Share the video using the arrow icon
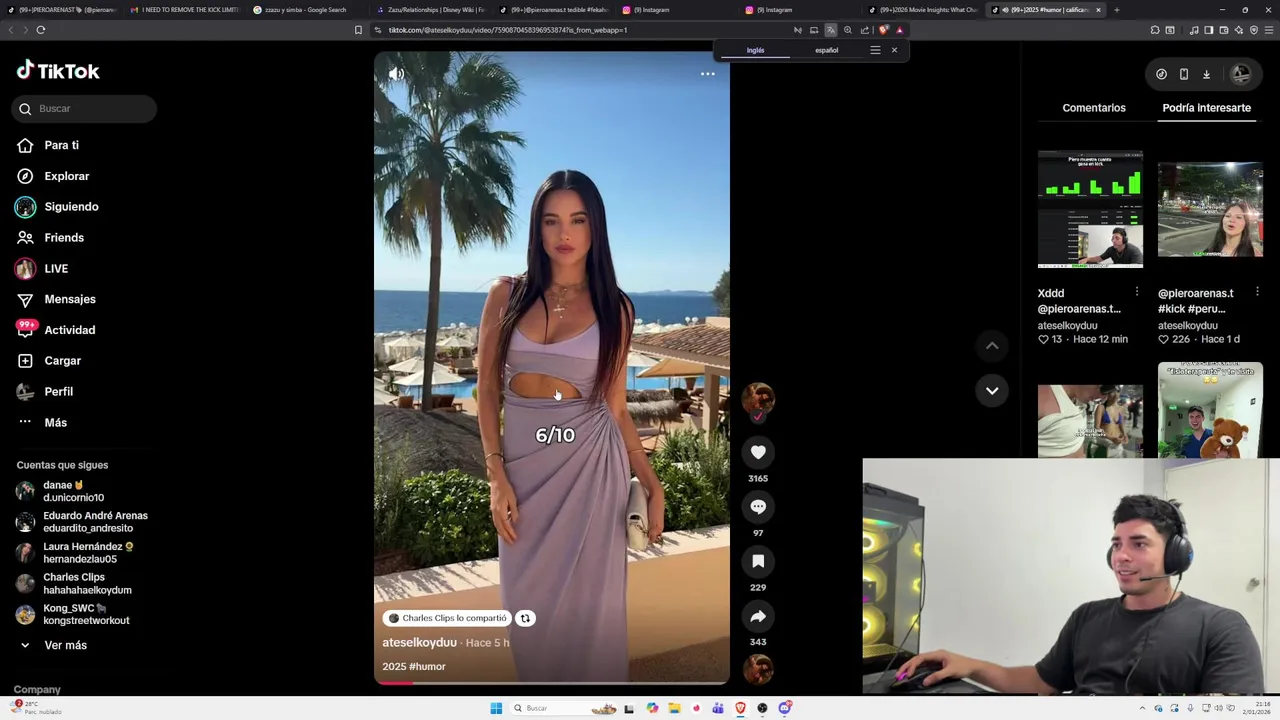The width and height of the screenshot is (1280, 720). (758, 616)
